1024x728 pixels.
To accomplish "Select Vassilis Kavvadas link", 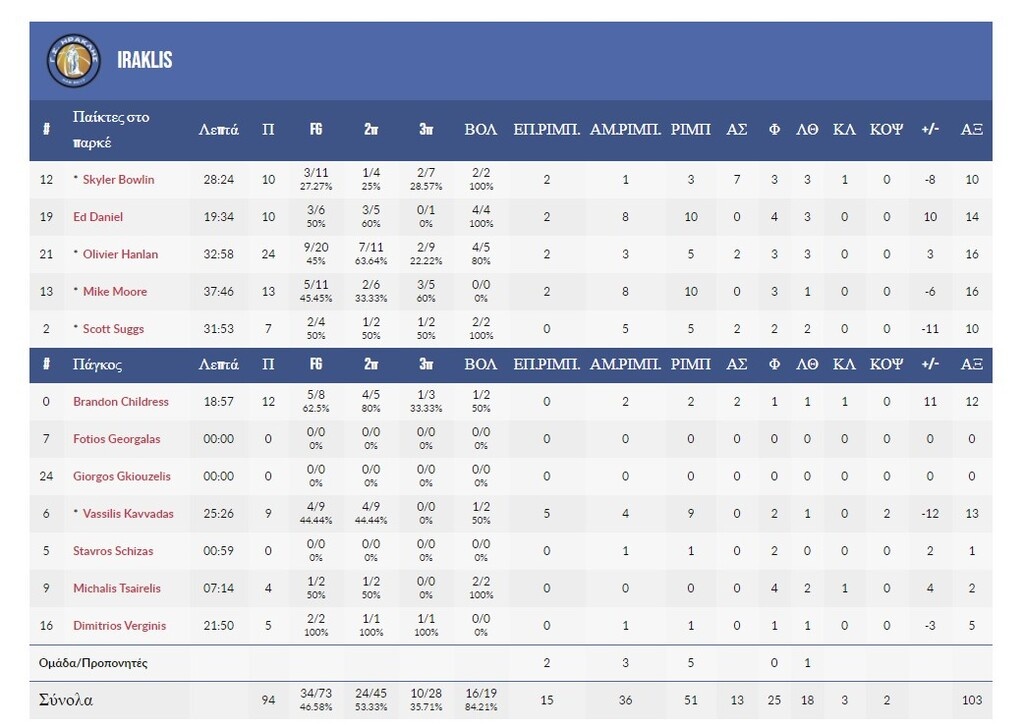I will [x=128, y=514].
